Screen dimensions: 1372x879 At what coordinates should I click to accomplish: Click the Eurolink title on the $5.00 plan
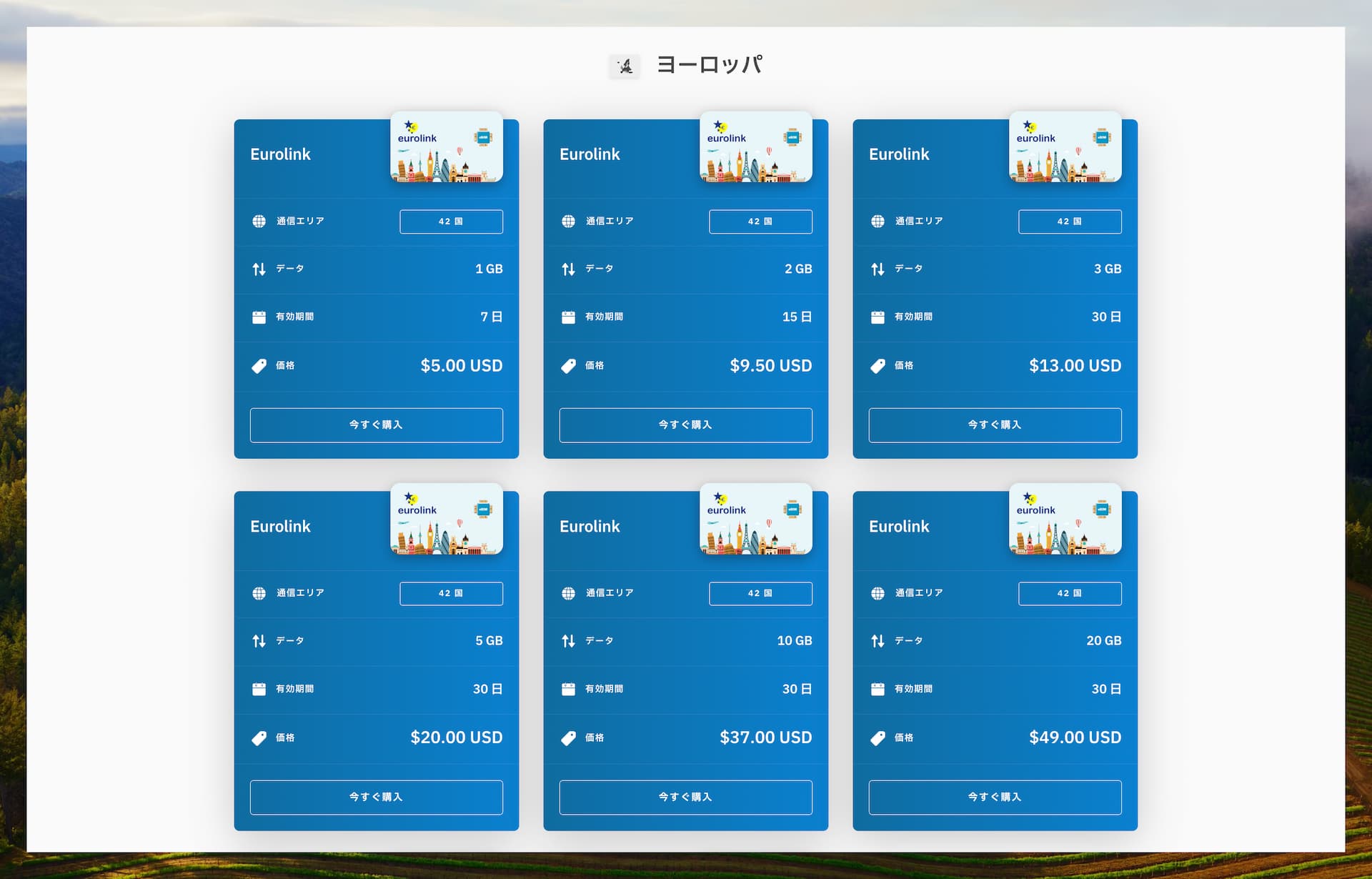click(x=280, y=154)
